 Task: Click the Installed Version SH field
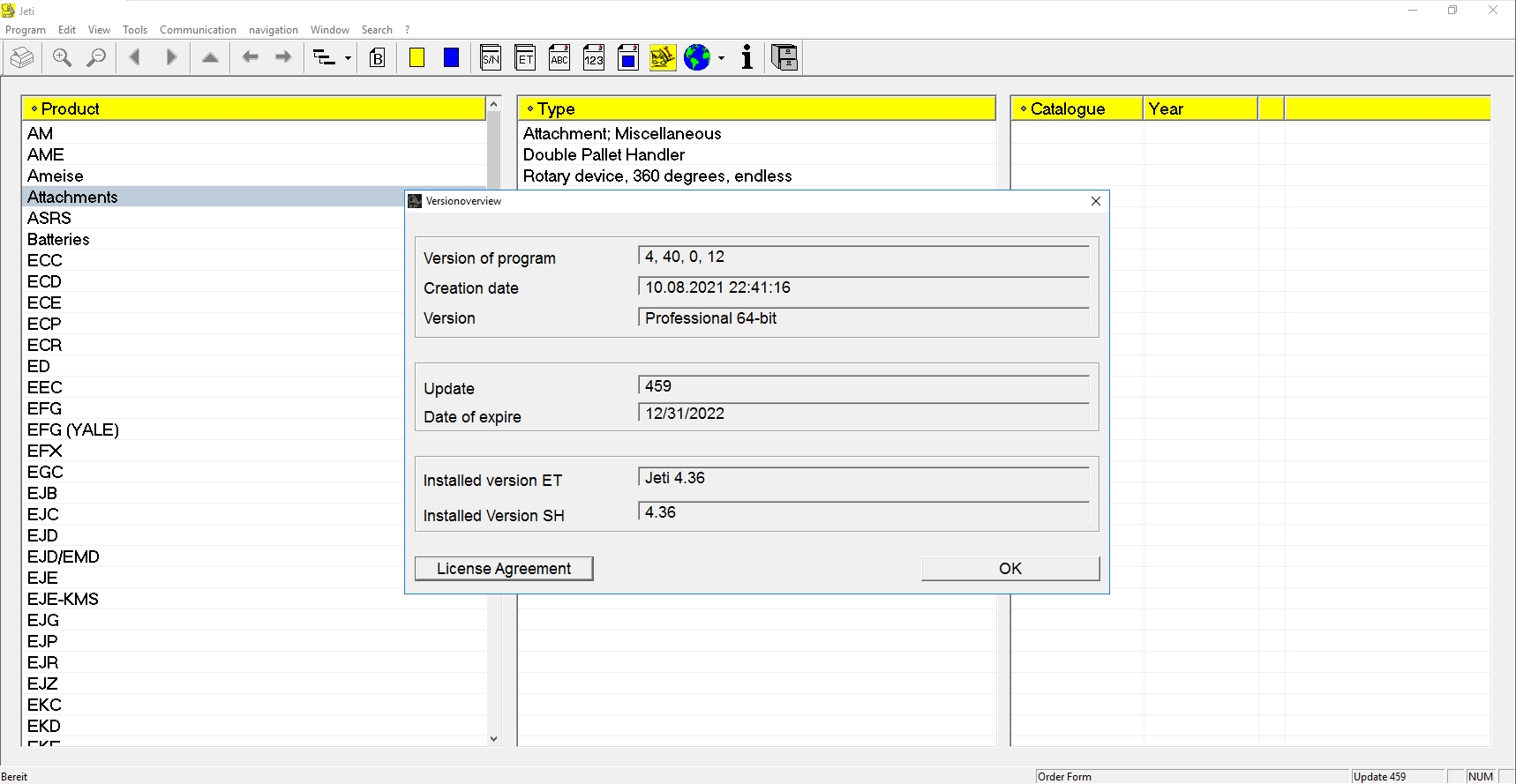tap(864, 512)
